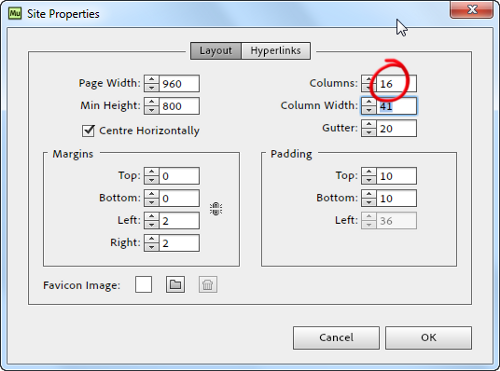This screenshot has height=371, width=500.
Task: Decrease Padding Top with down arrow
Action: click(369, 180)
